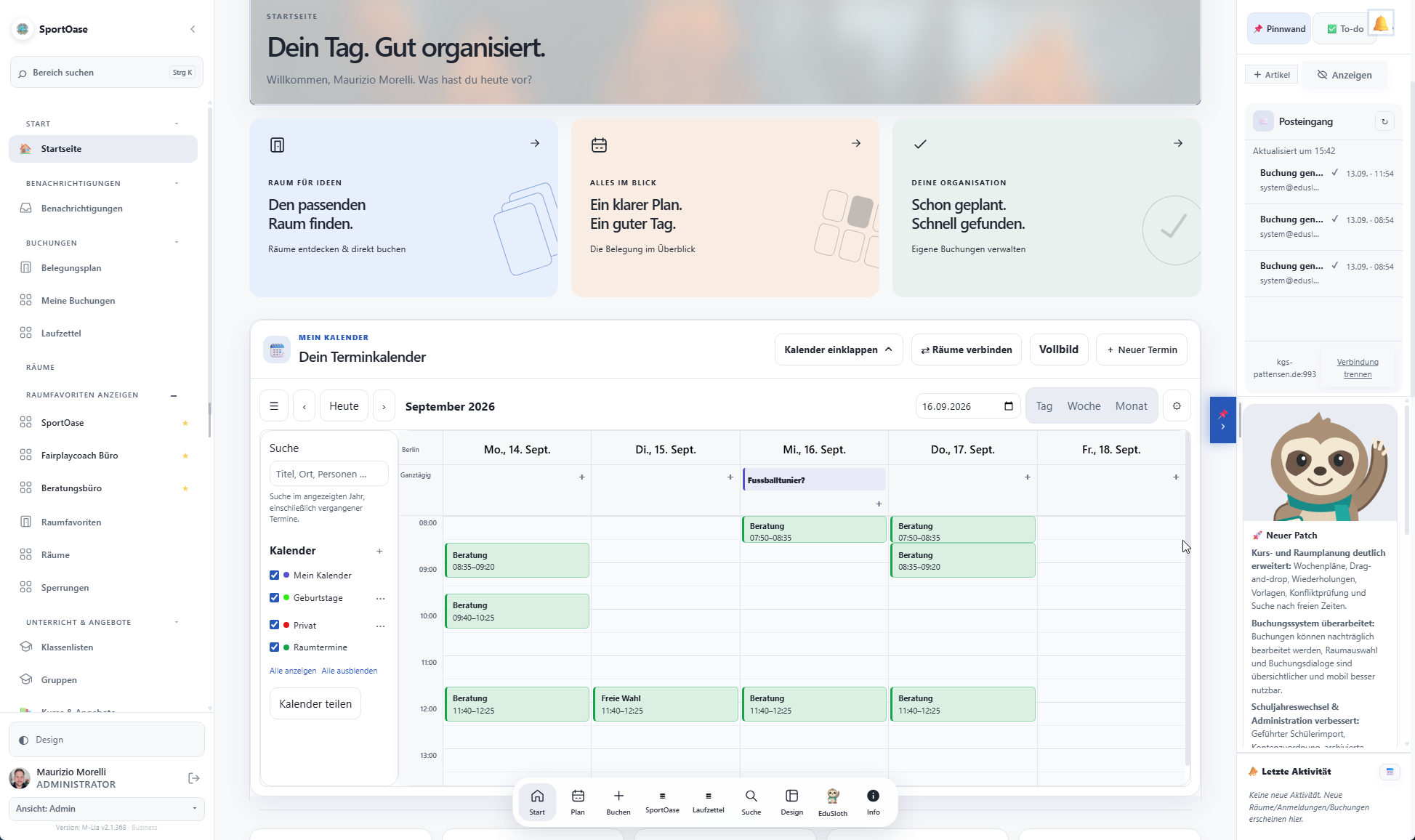Click the Bereich suchen search field
The width and height of the screenshot is (1415, 840).
click(106, 73)
